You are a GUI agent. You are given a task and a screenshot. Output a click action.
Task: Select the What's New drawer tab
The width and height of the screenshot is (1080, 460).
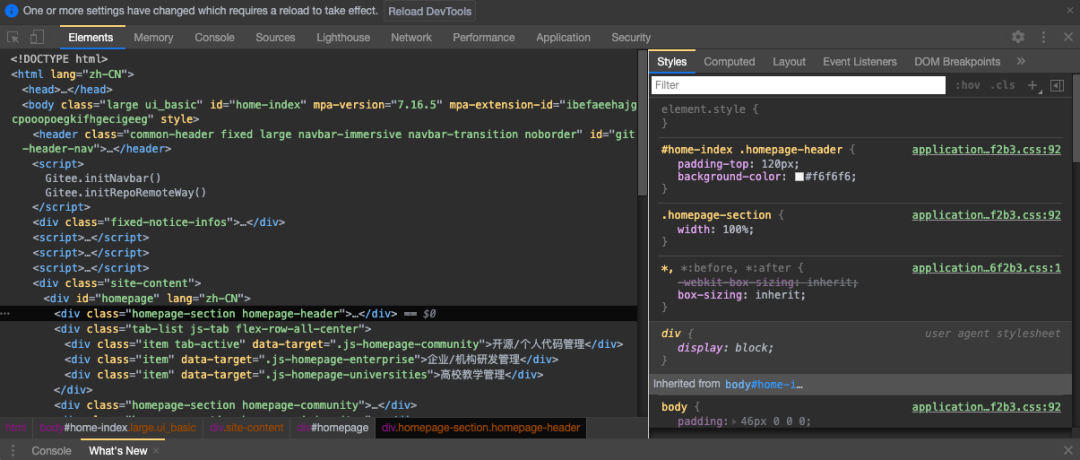coord(118,450)
